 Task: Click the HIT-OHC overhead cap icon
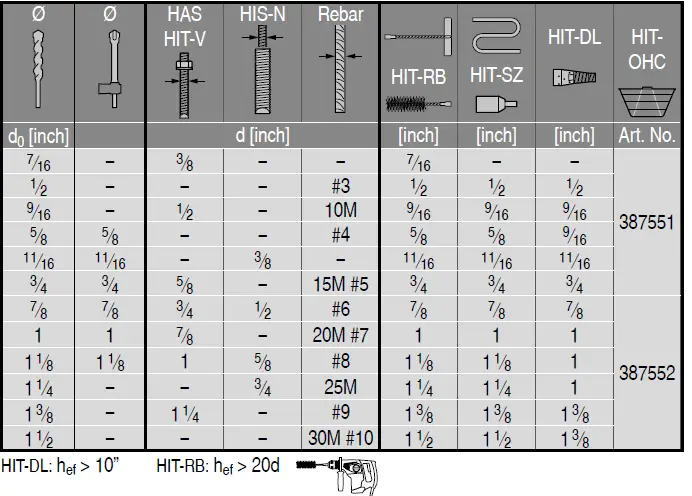[647, 102]
